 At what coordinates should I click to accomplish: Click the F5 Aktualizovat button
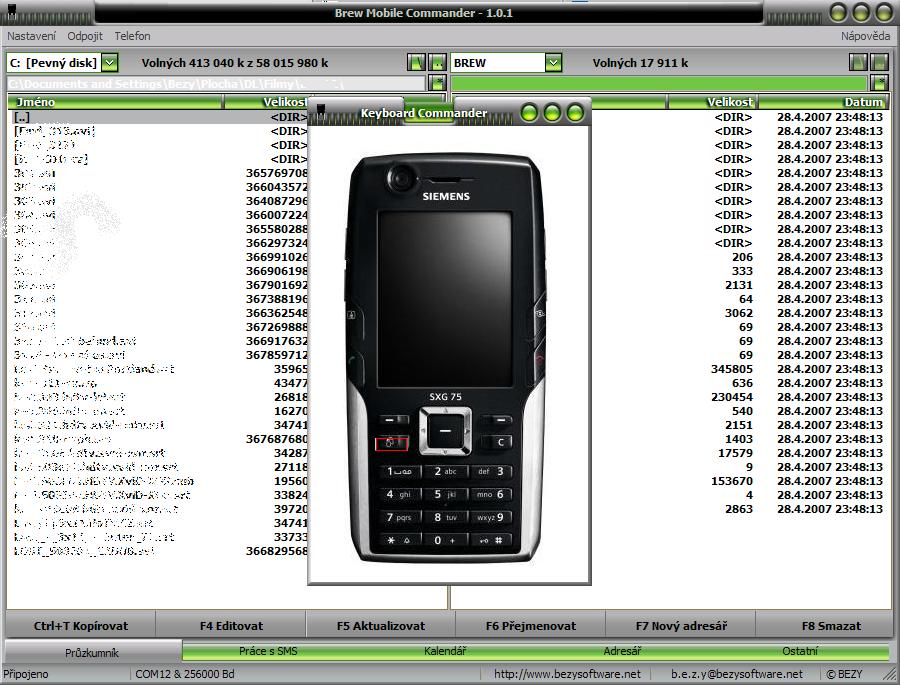click(x=381, y=626)
